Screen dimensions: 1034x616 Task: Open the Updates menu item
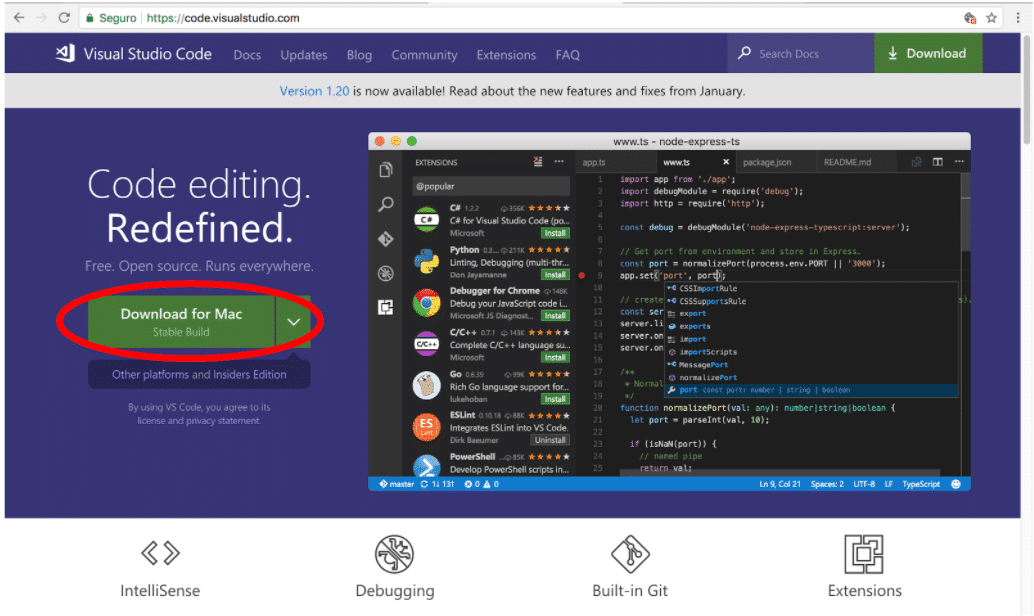pyautogui.click(x=303, y=55)
